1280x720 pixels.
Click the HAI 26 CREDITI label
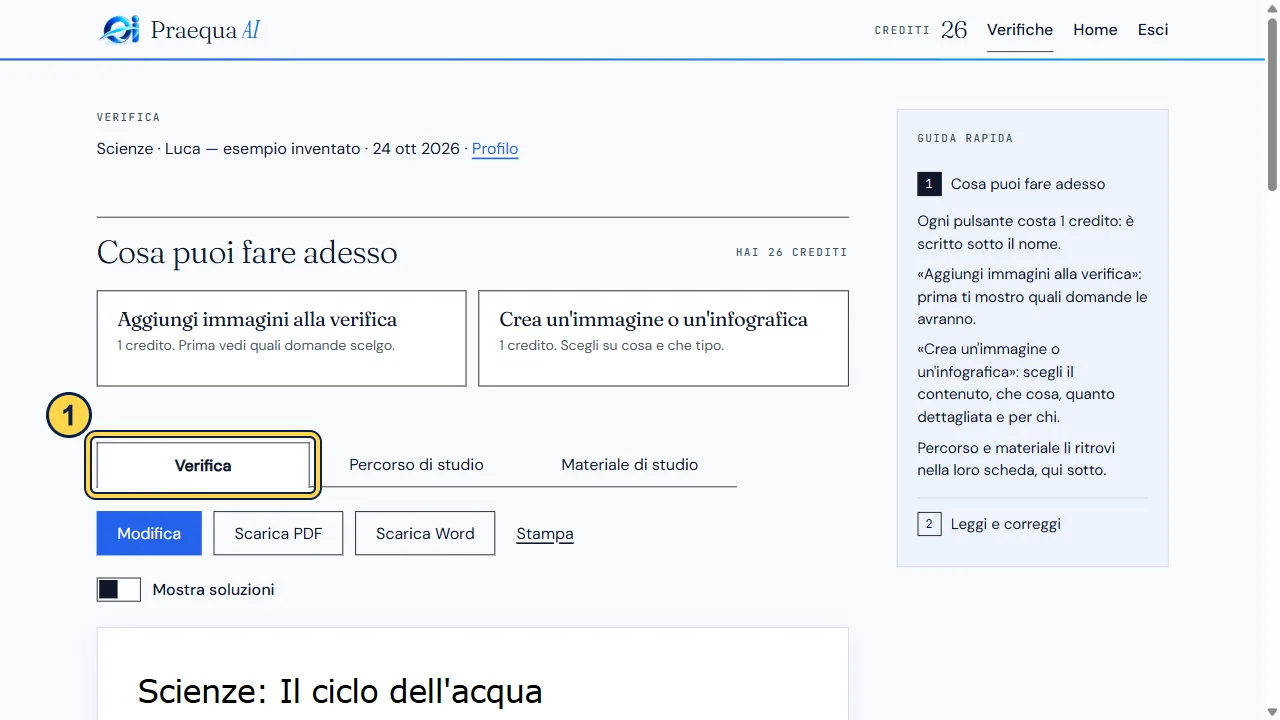(792, 253)
